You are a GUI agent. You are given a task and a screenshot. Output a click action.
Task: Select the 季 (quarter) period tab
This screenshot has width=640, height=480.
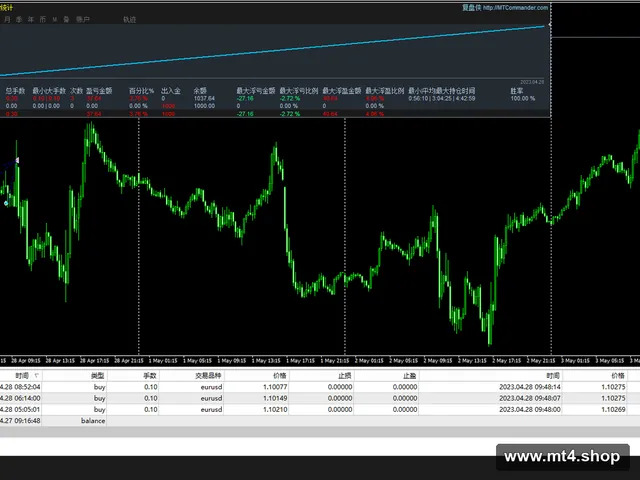19,19
